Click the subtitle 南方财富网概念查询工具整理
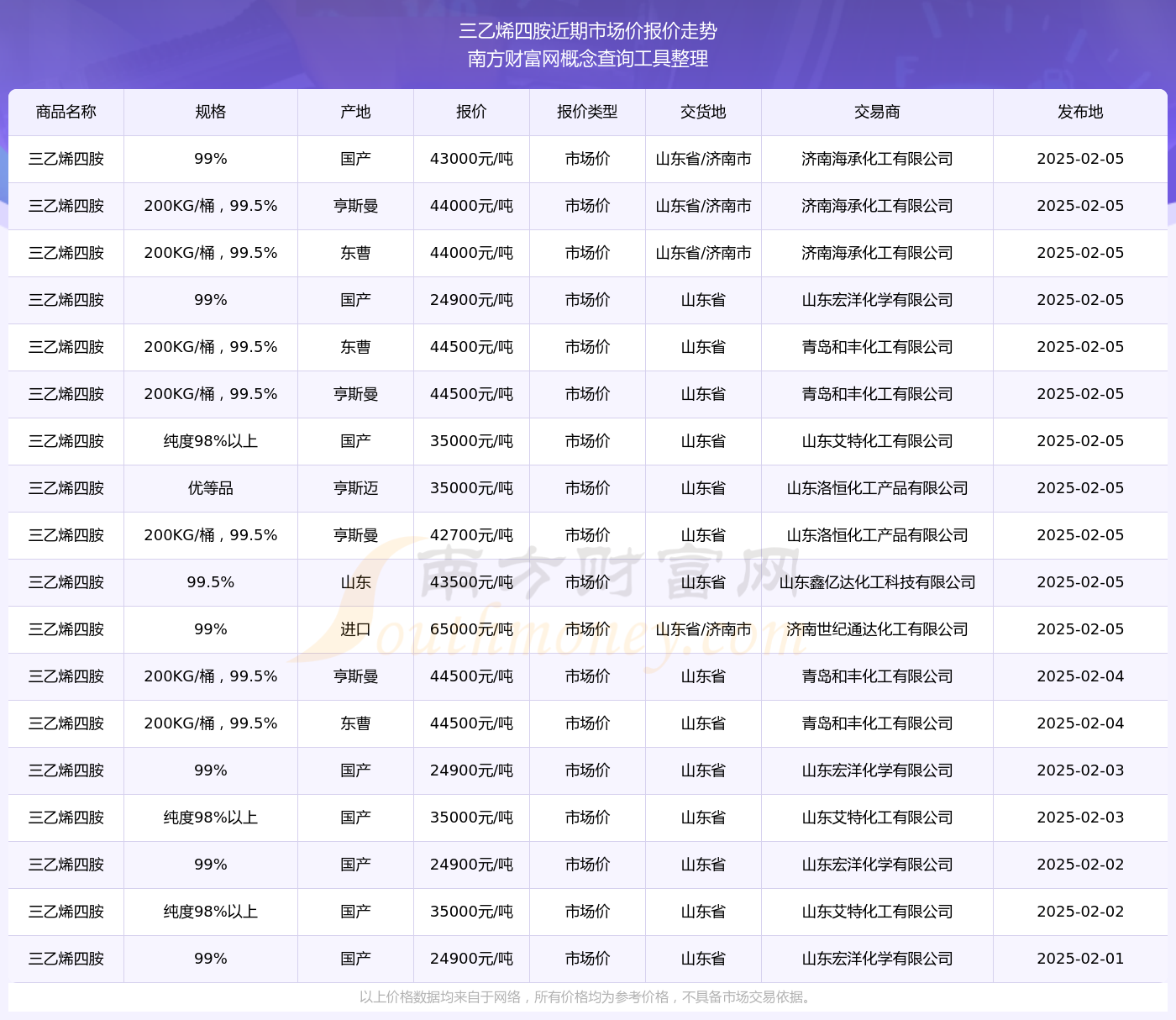The image size is (1176, 1020). click(588, 59)
